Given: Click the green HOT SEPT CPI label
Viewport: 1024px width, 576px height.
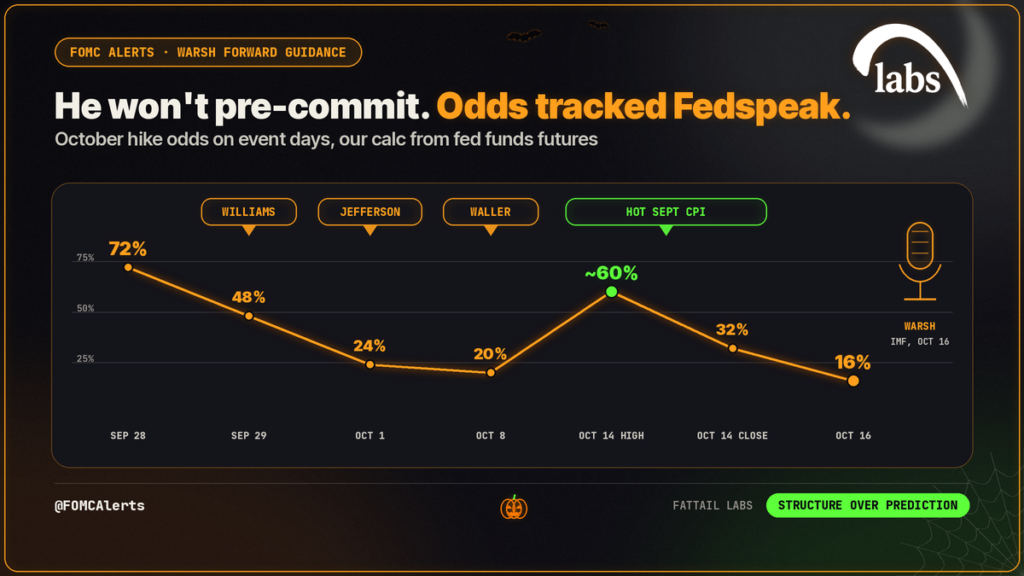Looking at the screenshot, I should click(x=665, y=212).
